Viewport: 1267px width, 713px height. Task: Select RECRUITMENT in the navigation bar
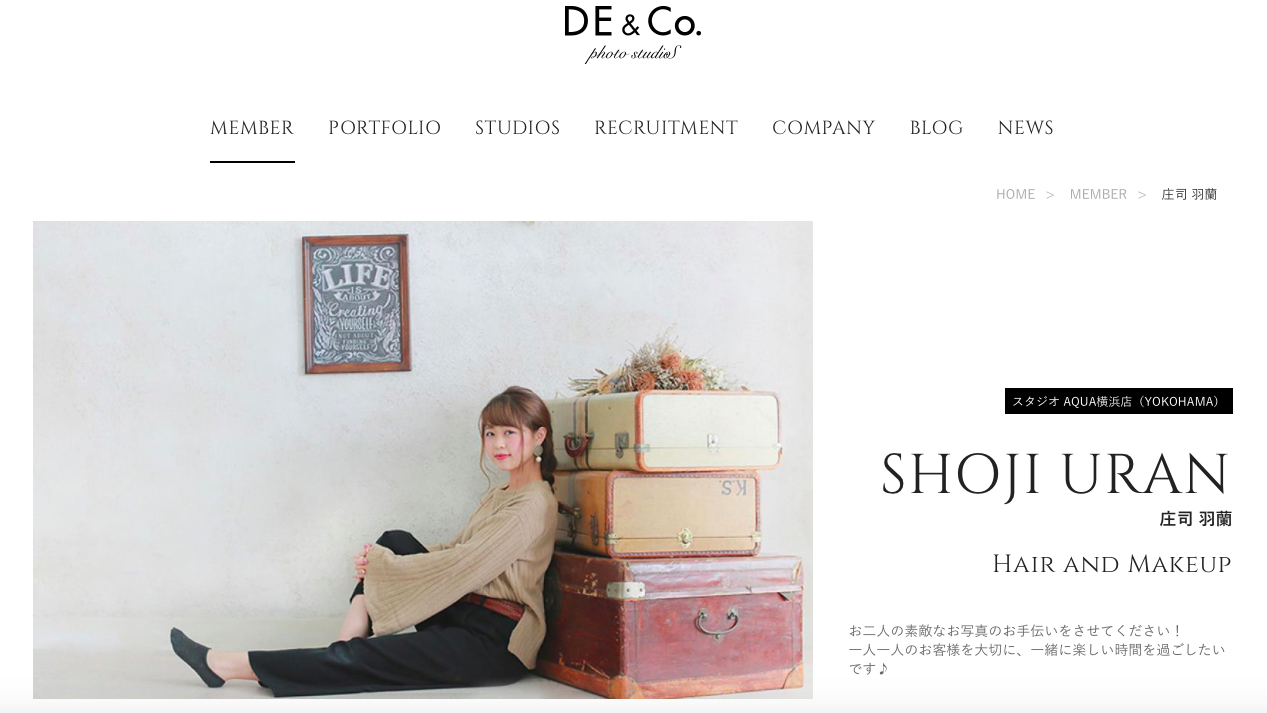(666, 128)
